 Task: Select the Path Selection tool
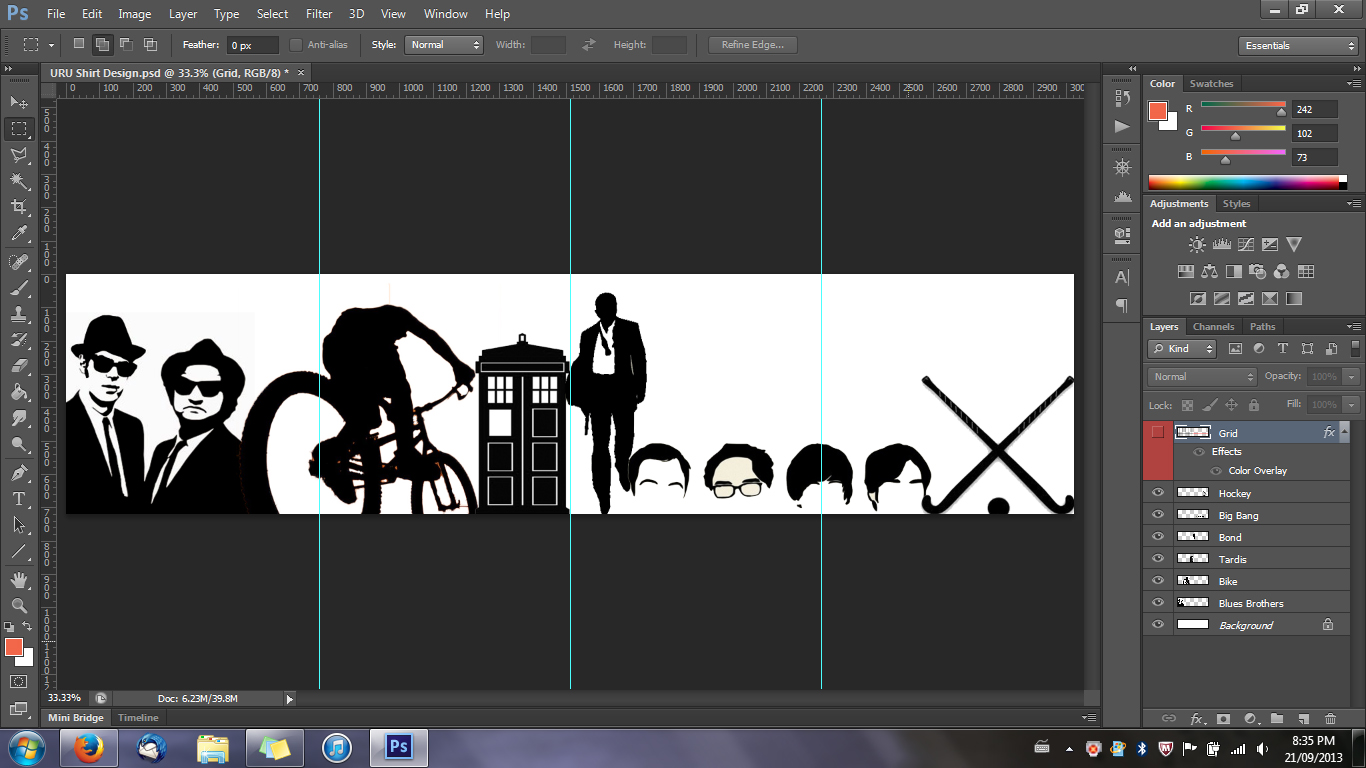point(19,524)
